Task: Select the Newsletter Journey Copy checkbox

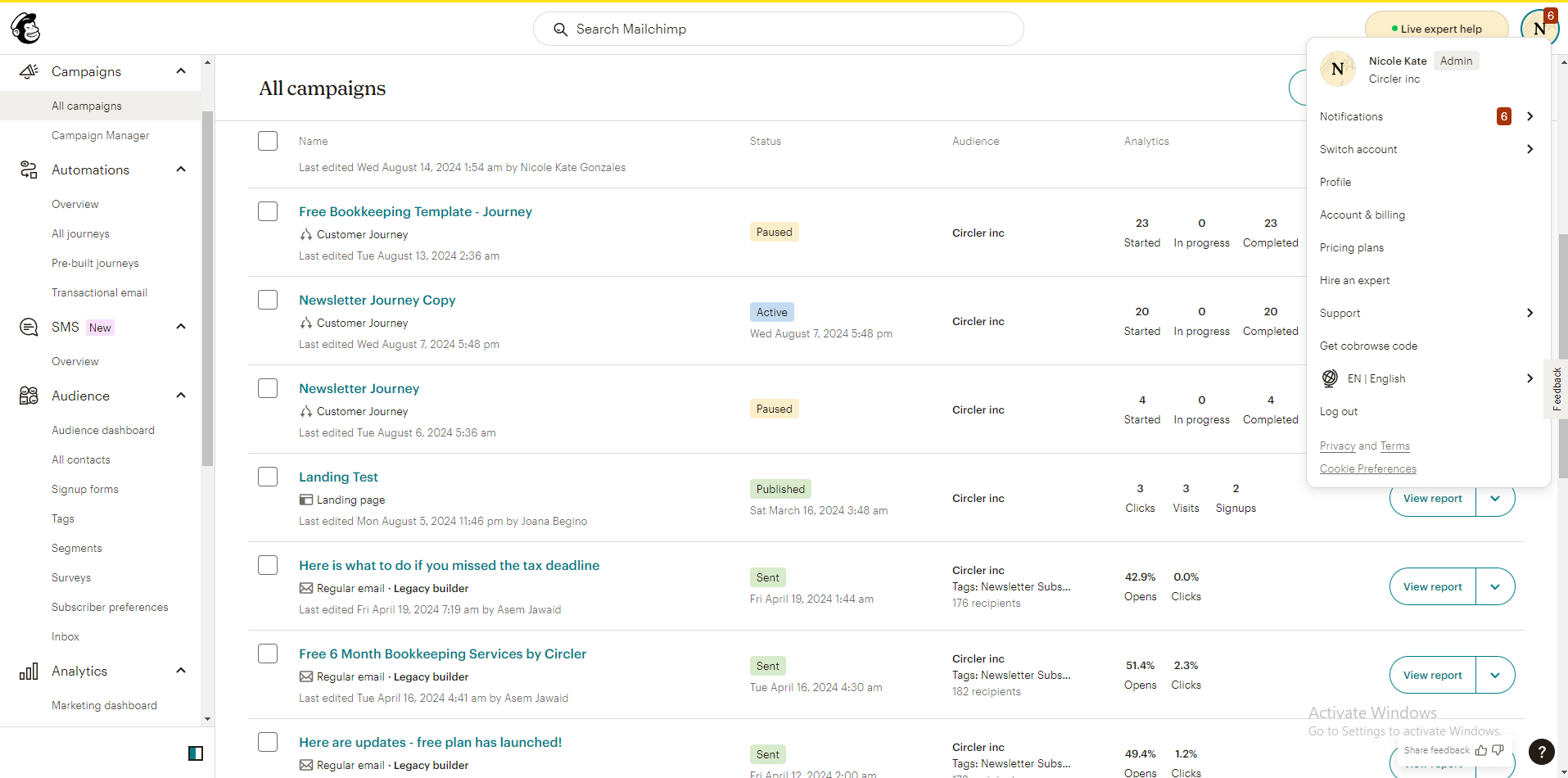Action: 268,300
